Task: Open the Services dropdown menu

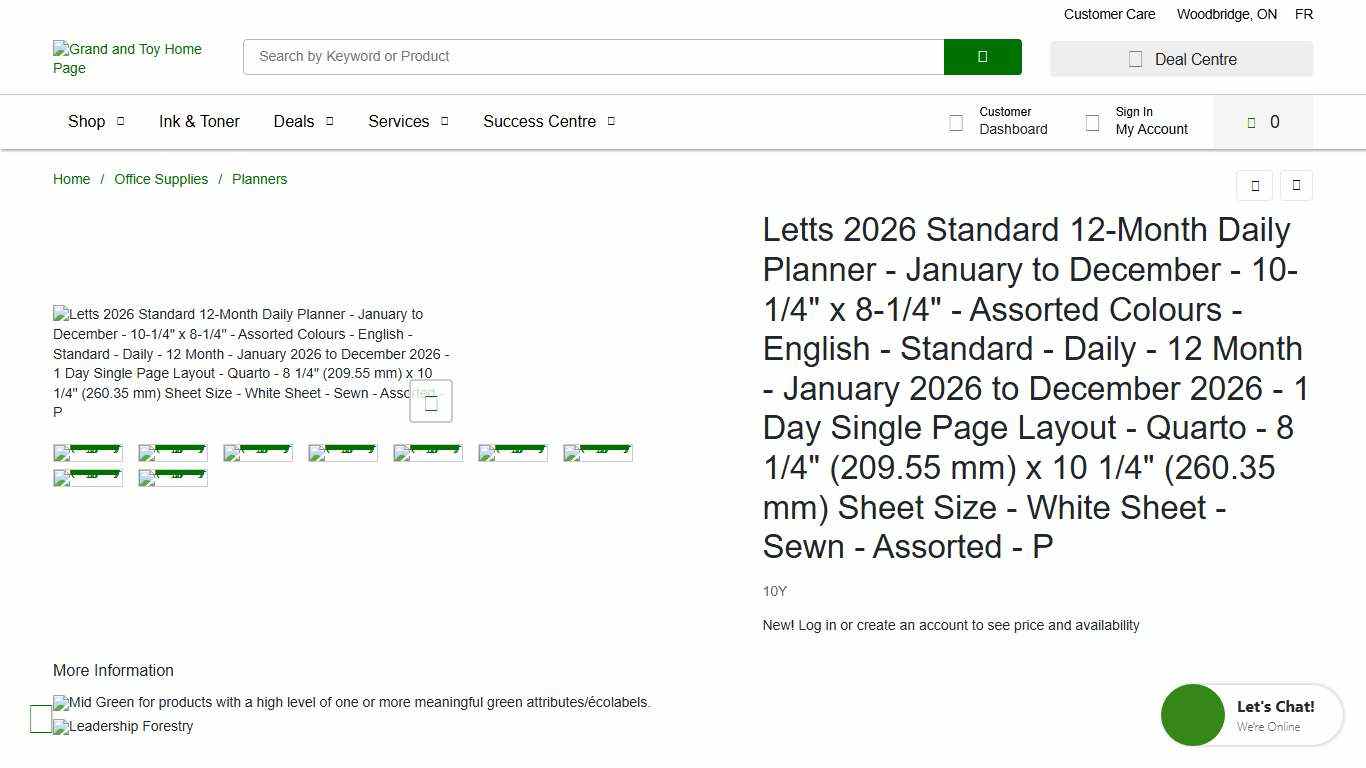Action: click(408, 122)
